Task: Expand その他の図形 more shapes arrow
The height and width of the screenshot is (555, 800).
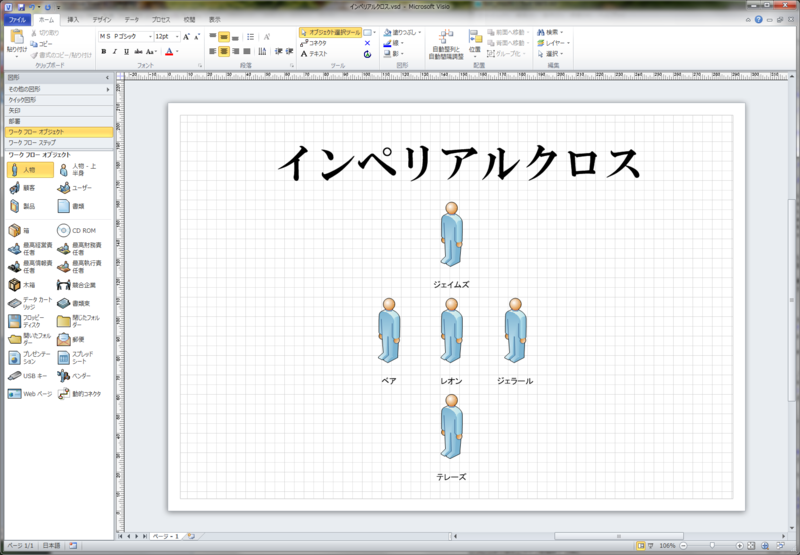Action: [108, 89]
